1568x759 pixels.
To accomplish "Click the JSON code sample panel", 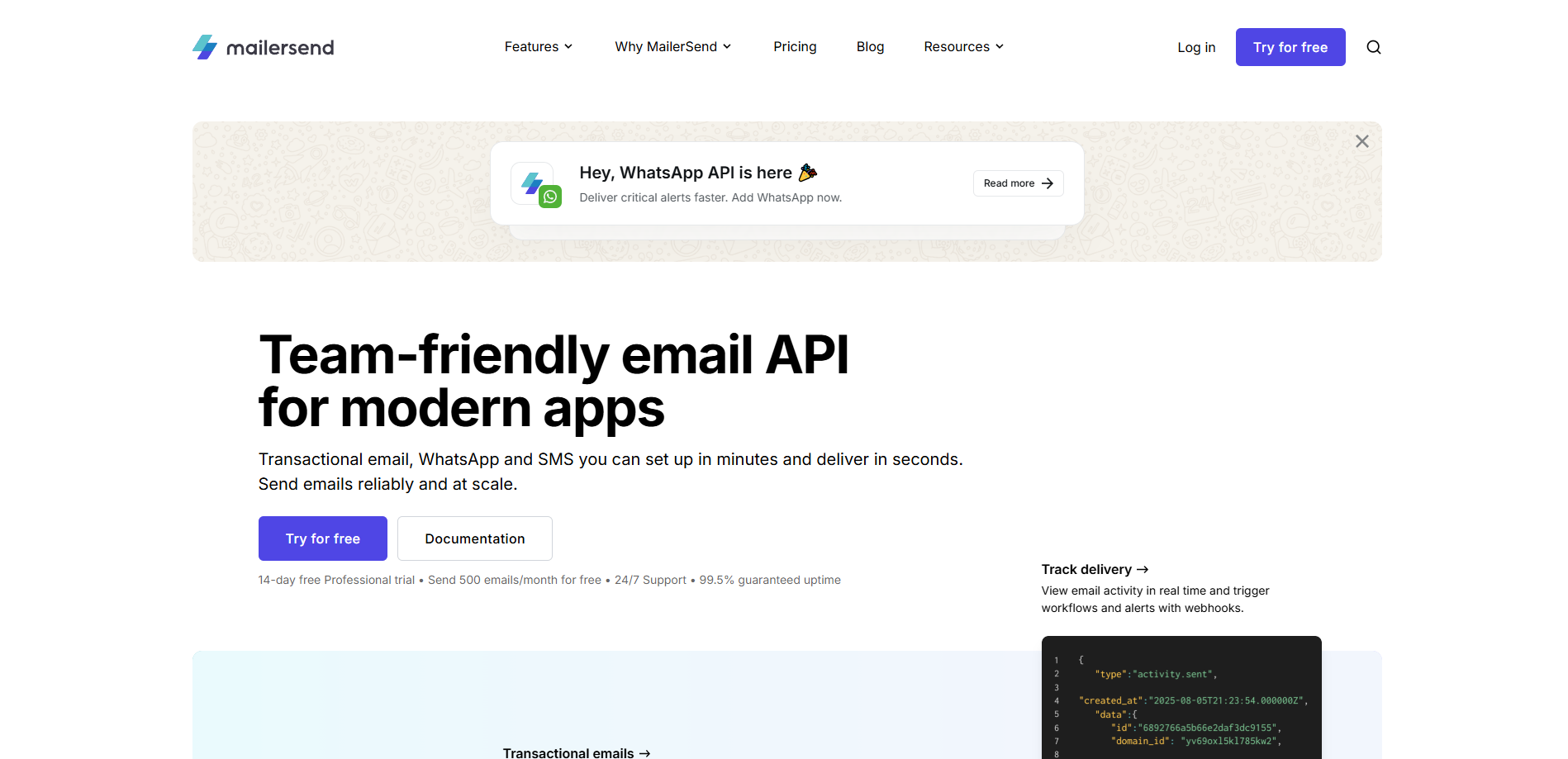I will [x=1181, y=698].
